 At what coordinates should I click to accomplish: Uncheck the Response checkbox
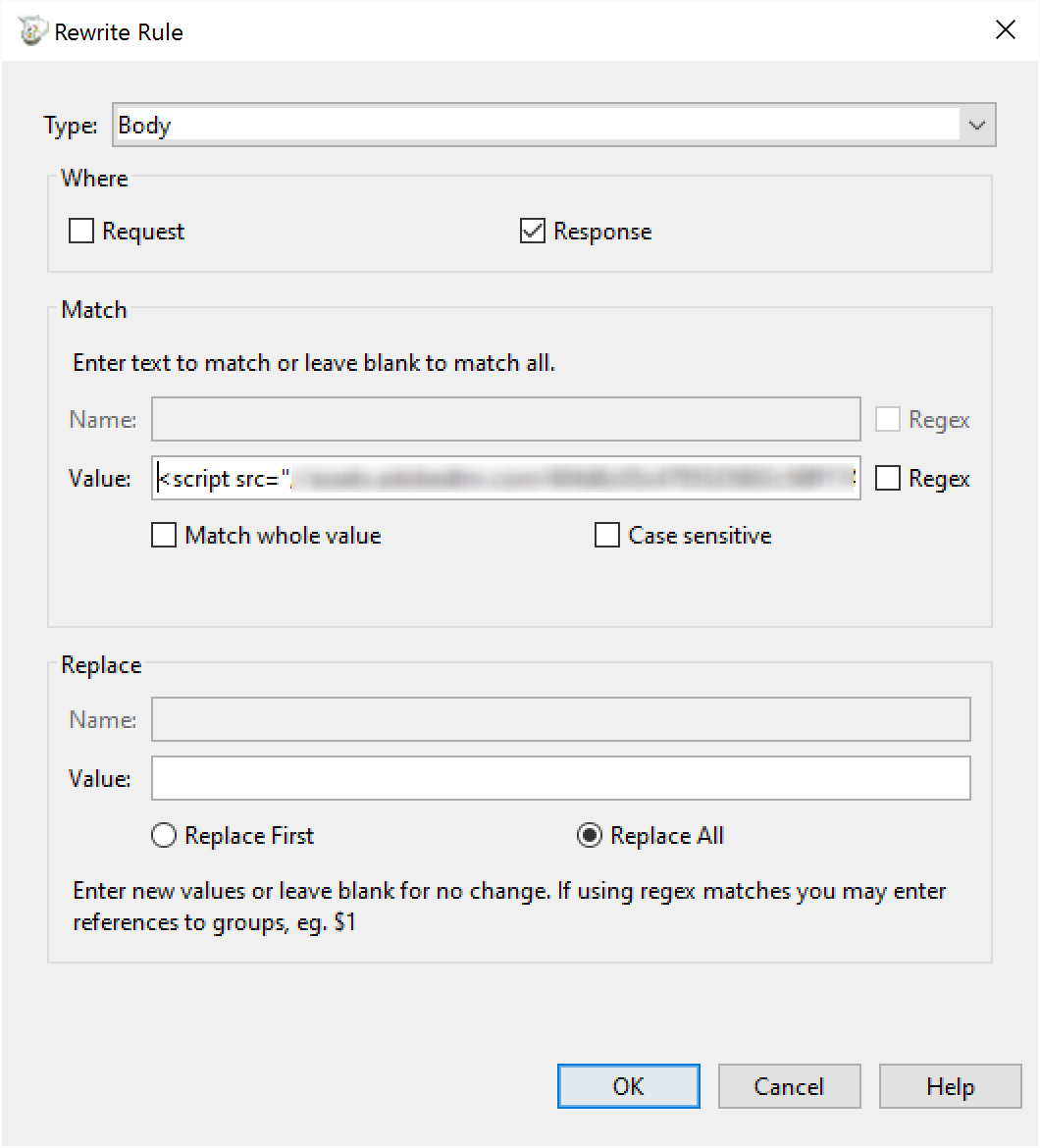[x=533, y=232]
